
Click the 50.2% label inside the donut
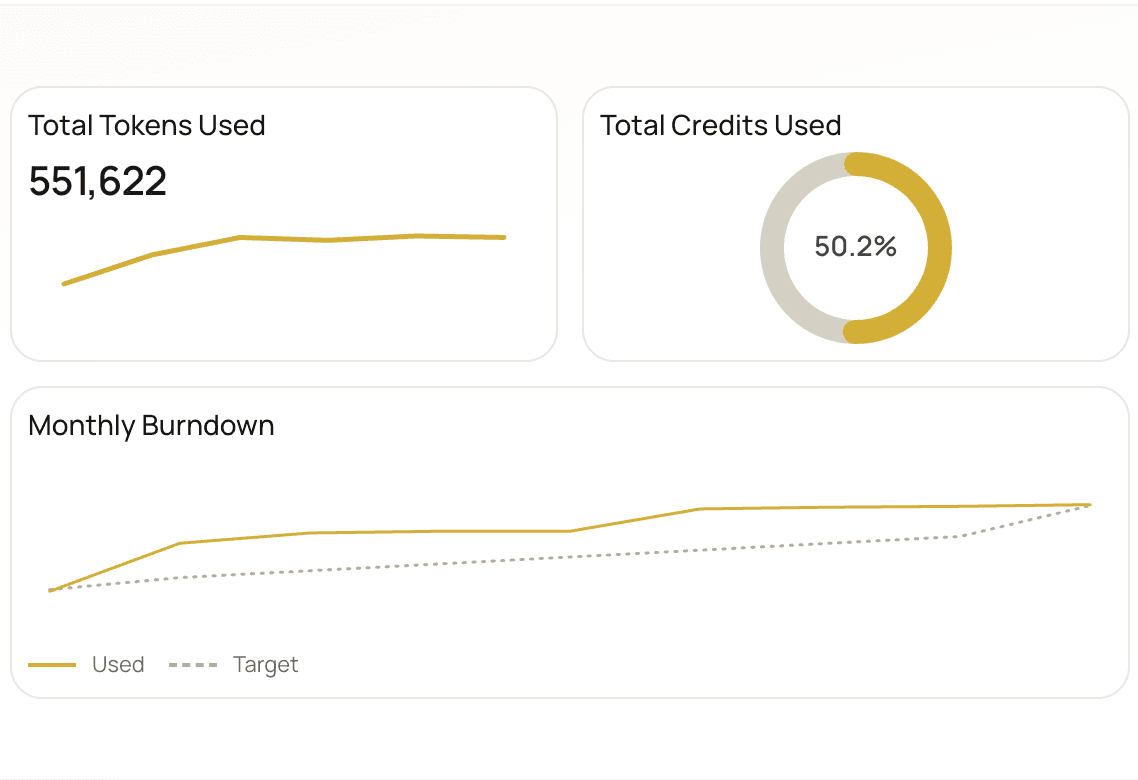[x=856, y=247]
